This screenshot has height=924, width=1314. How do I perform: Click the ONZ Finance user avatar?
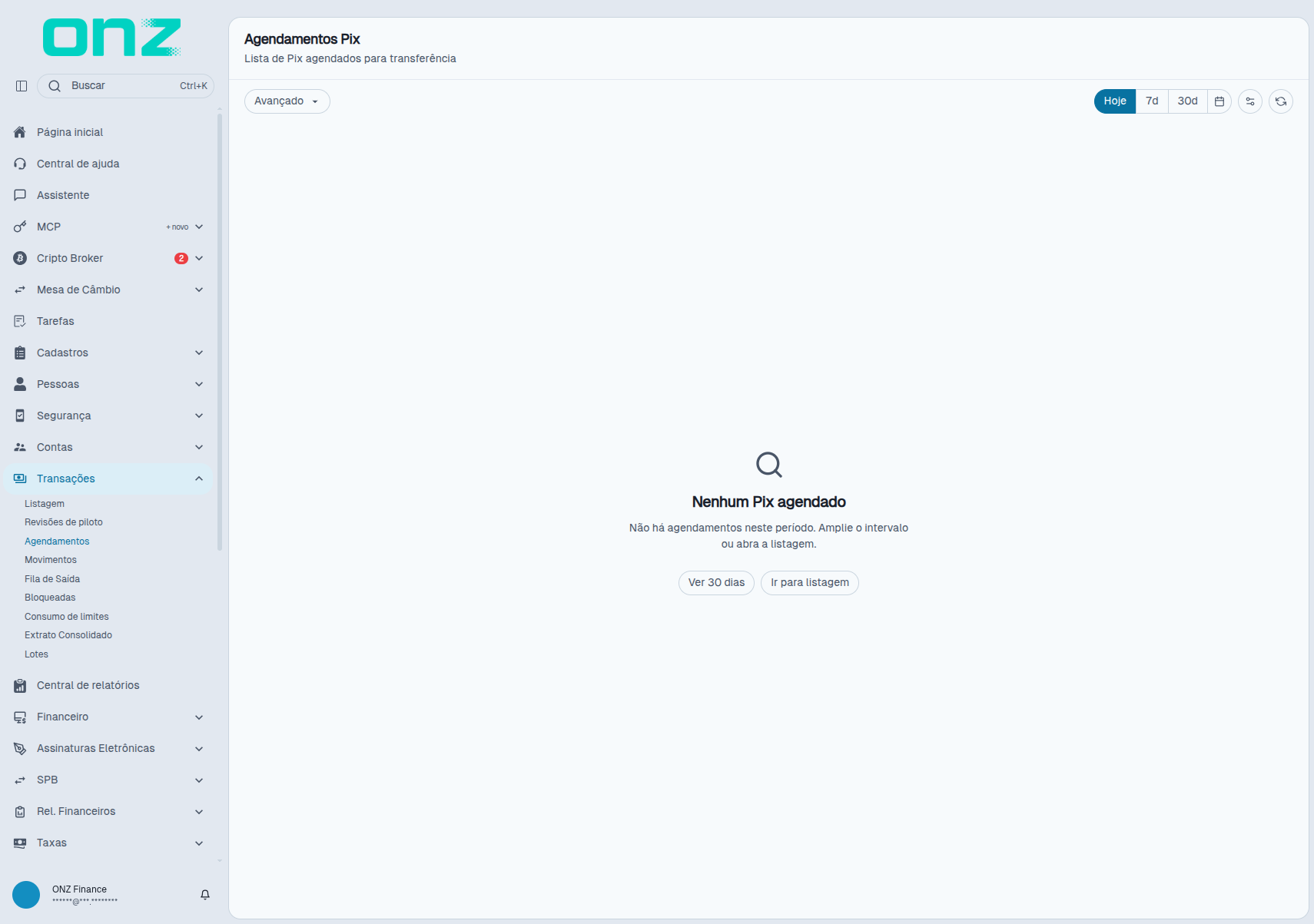pos(26,895)
